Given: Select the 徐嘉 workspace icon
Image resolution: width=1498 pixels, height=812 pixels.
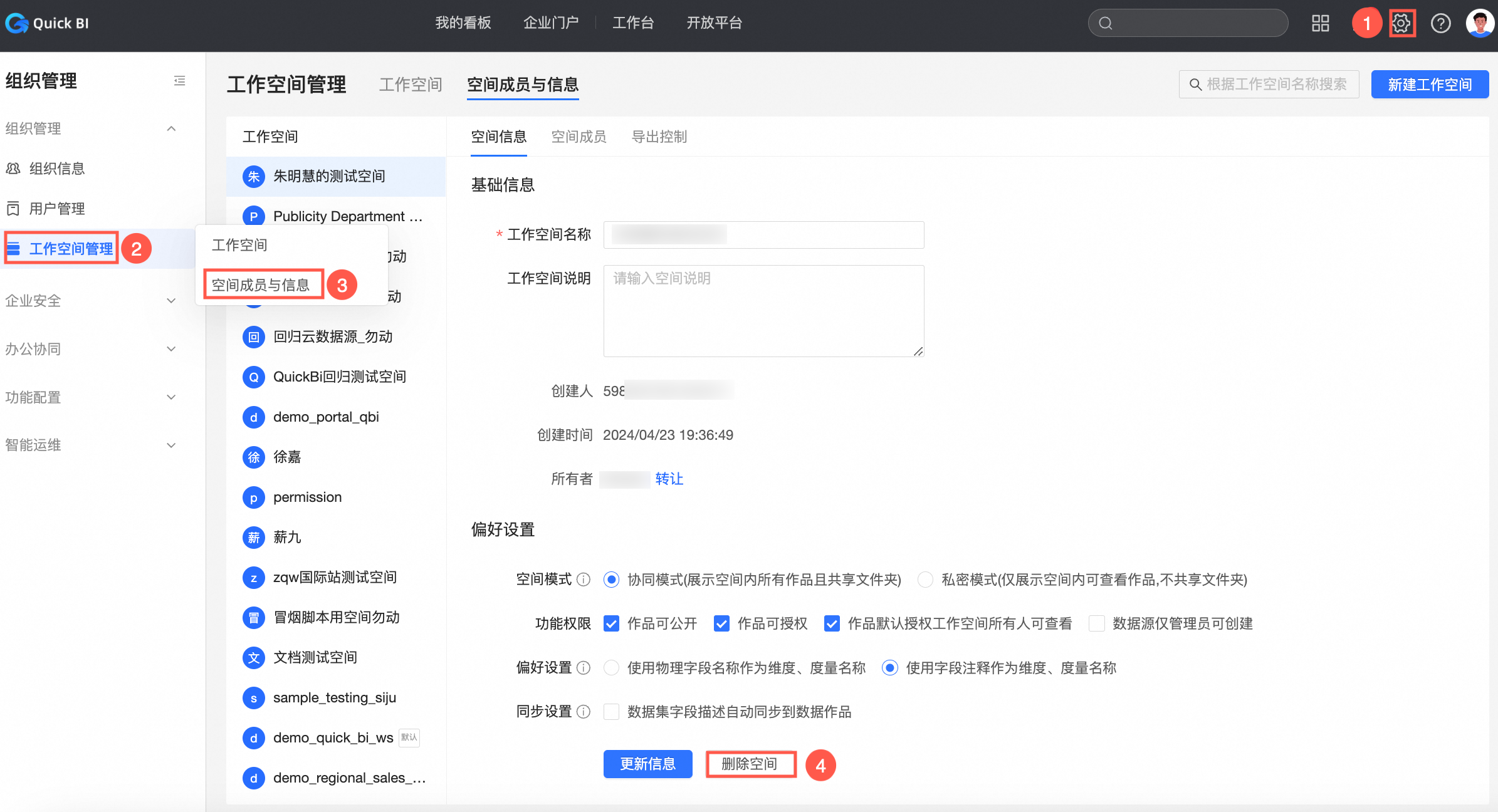Looking at the screenshot, I should (253, 457).
